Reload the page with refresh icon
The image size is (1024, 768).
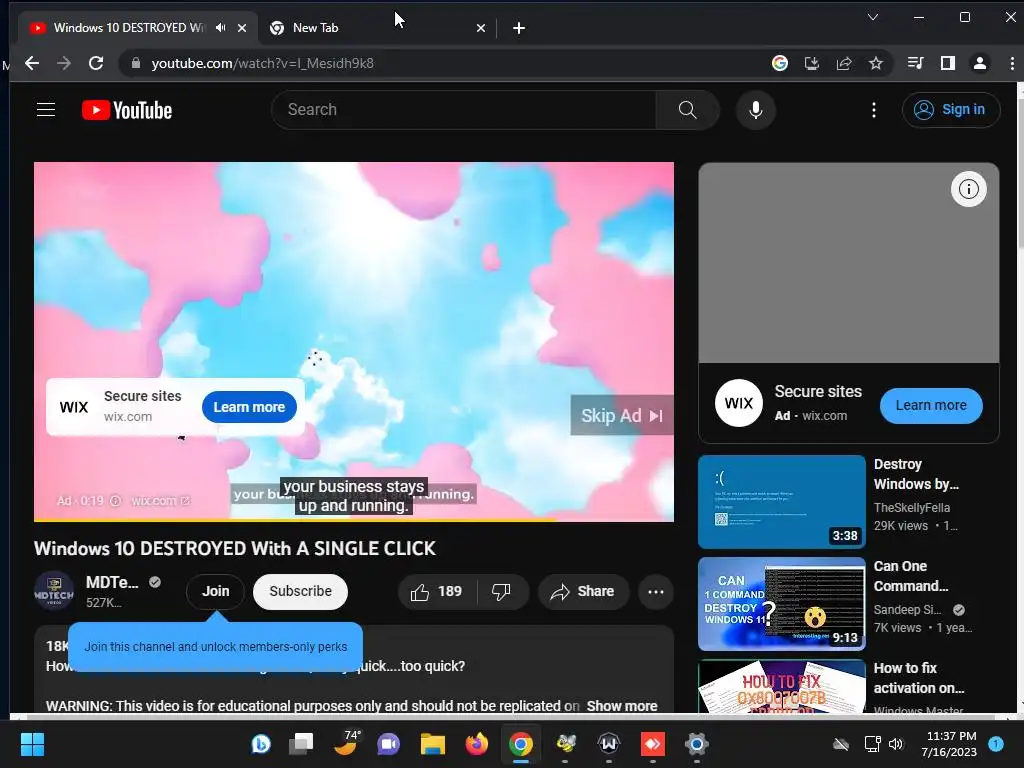[96, 63]
